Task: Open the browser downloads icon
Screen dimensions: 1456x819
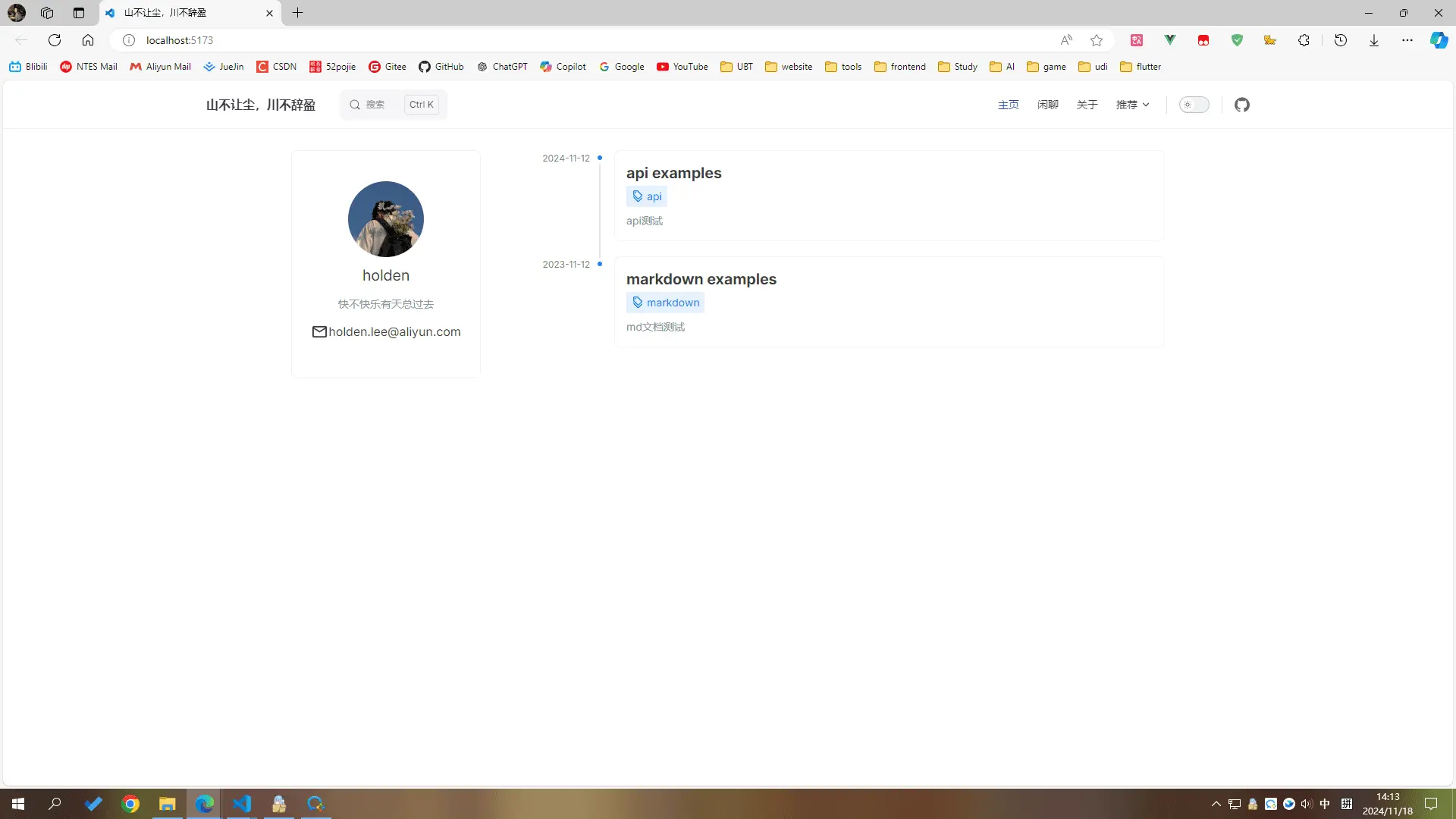Action: click(x=1373, y=40)
